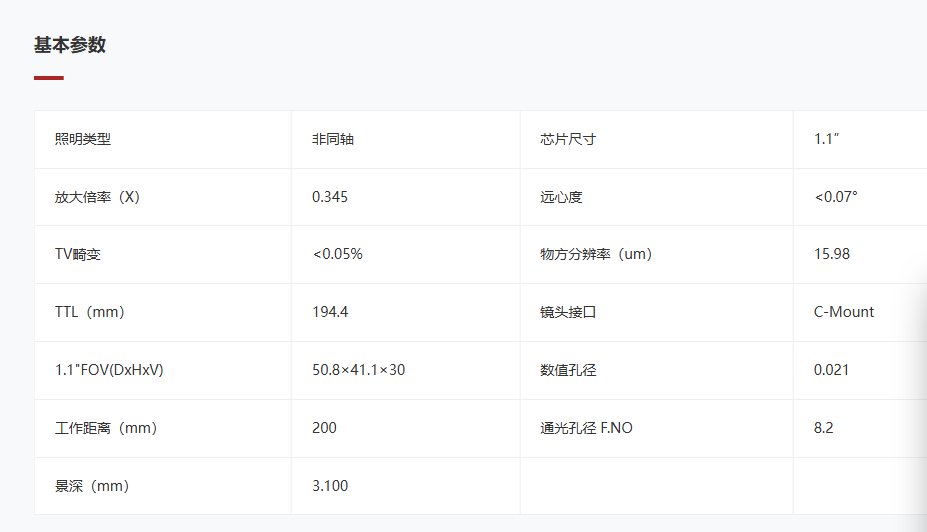Click the 非同轴 value cell
The width and height of the screenshot is (927, 532).
point(406,140)
